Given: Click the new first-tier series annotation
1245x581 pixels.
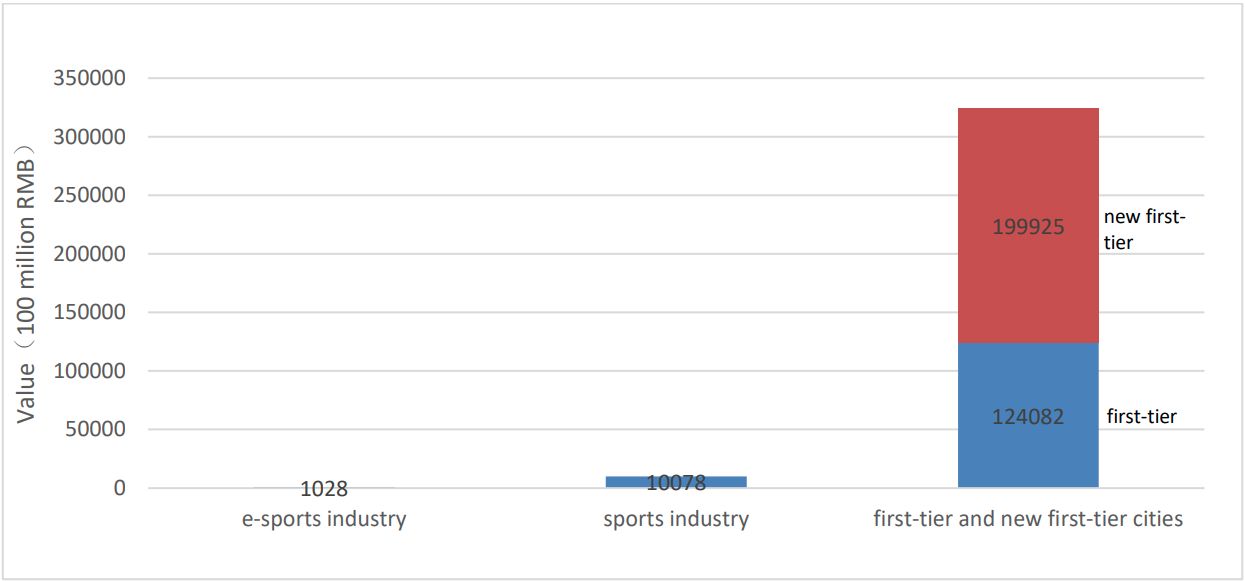Looking at the screenshot, I should 1145,229.
